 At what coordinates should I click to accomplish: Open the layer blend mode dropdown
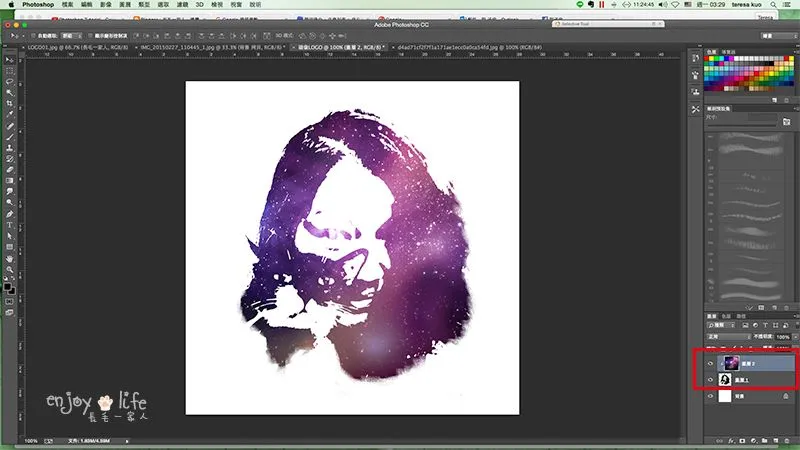729,337
